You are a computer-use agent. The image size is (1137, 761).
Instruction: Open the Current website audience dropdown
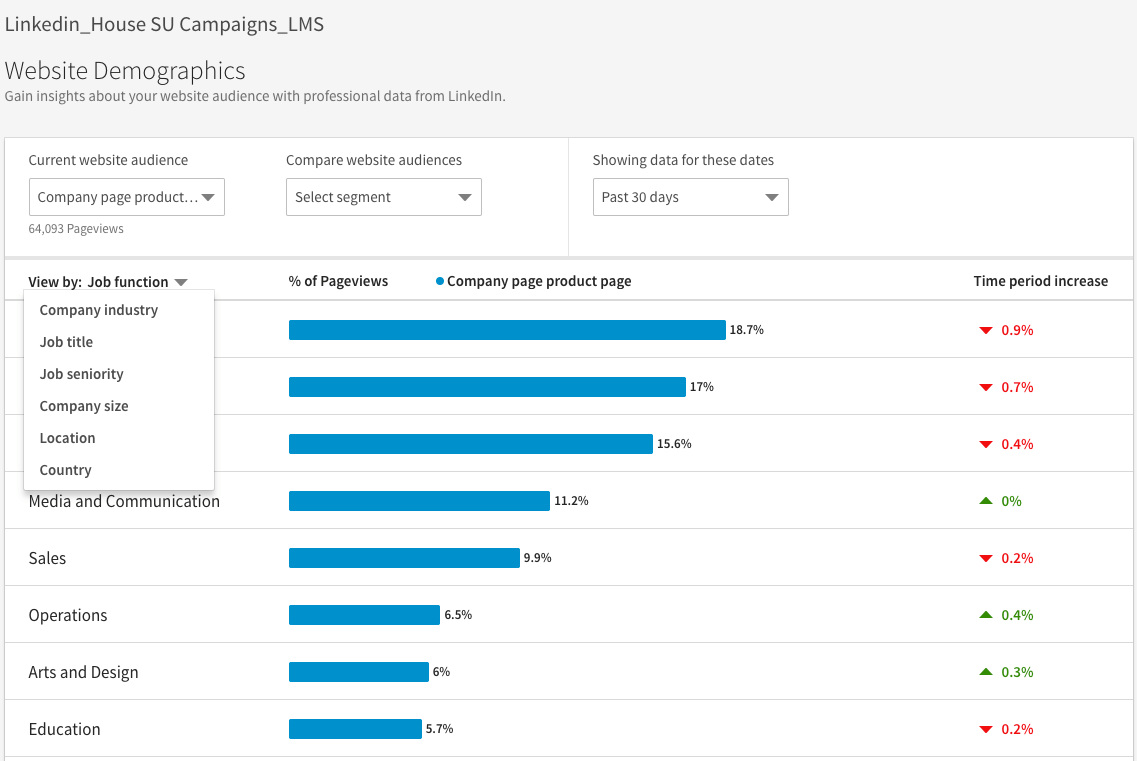tap(127, 197)
